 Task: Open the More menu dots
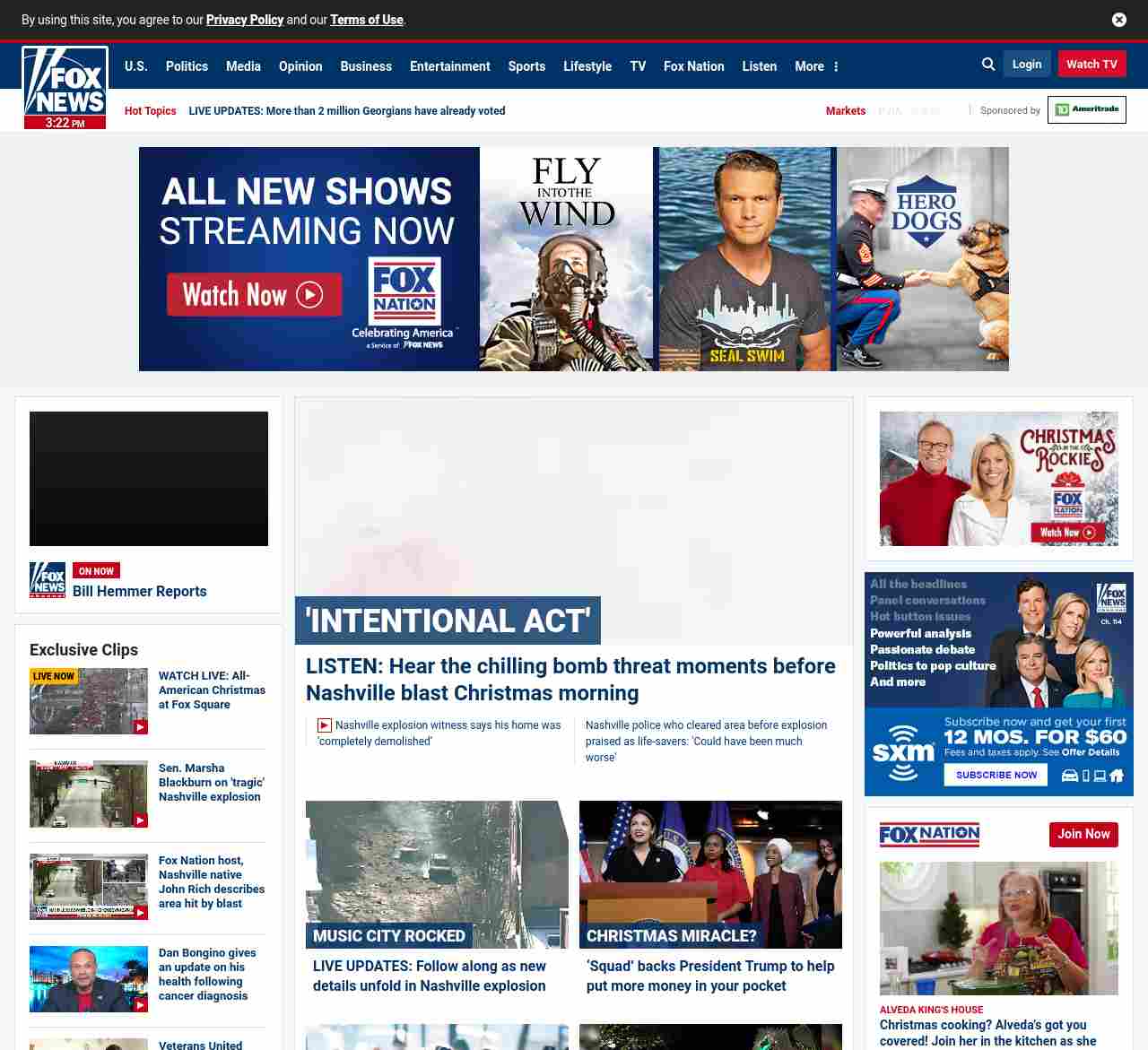[836, 66]
